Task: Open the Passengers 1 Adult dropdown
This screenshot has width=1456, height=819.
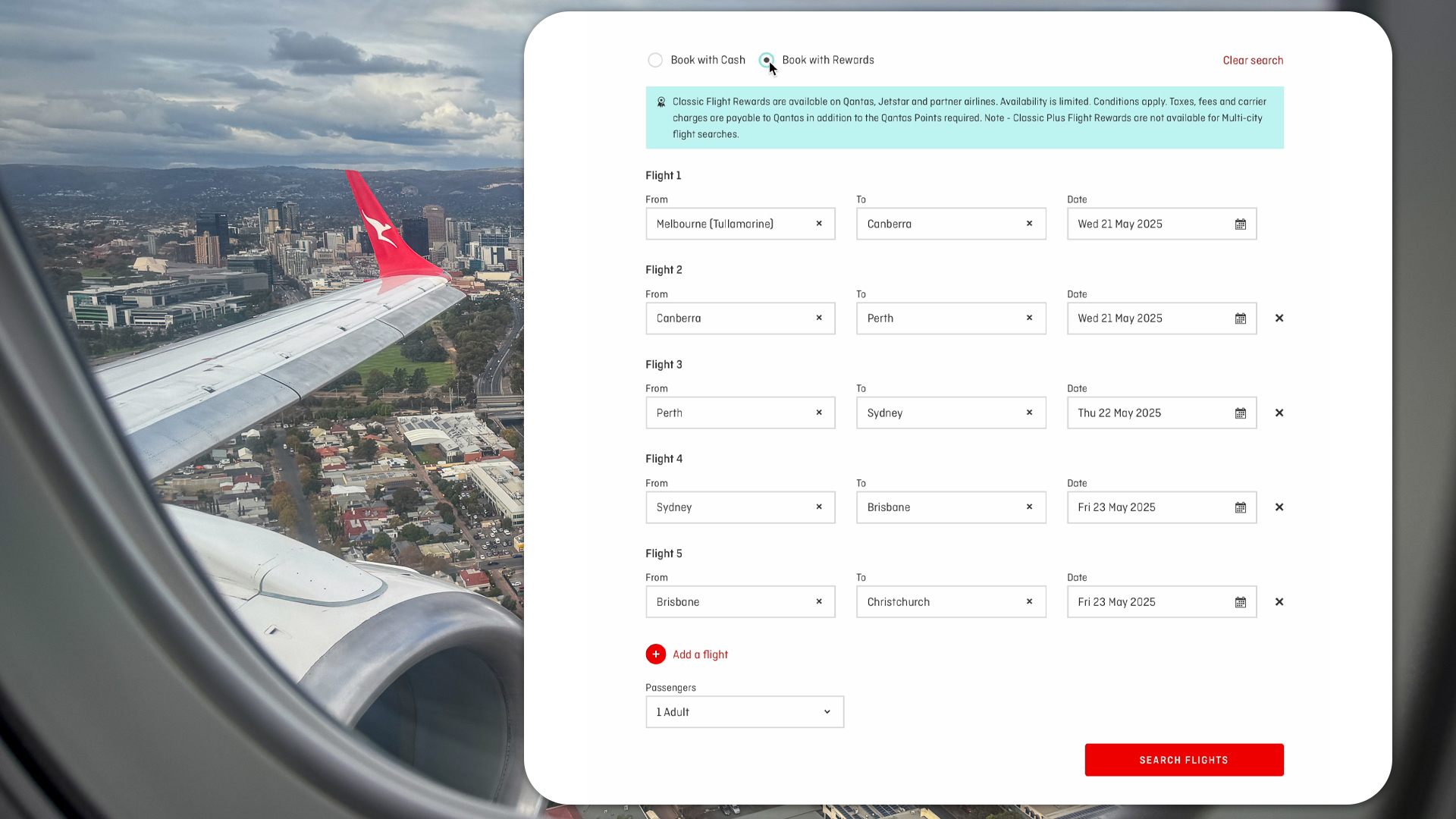Action: [745, 712]
